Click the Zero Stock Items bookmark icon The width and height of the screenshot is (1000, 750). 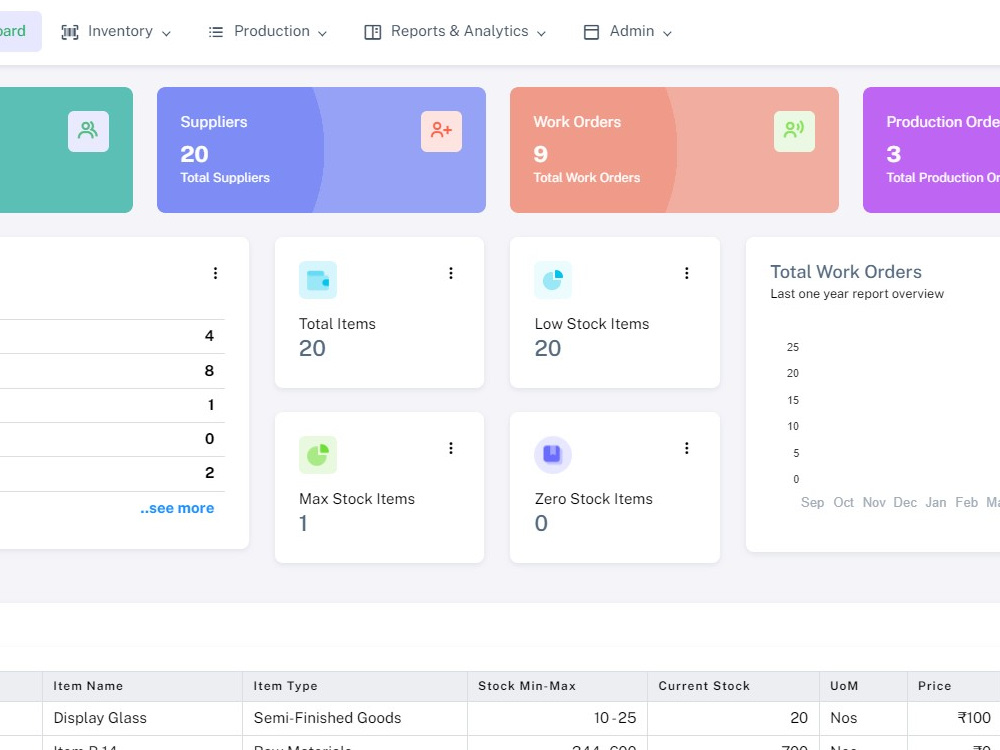tap(552, 455)
